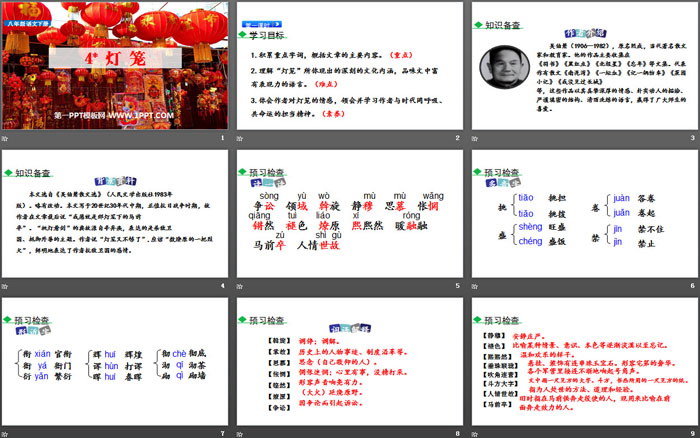Viewport: 700px width, 438px height.
Task: Click the 预习检查 heading on slide 7
Action: [x=32, y=320]
